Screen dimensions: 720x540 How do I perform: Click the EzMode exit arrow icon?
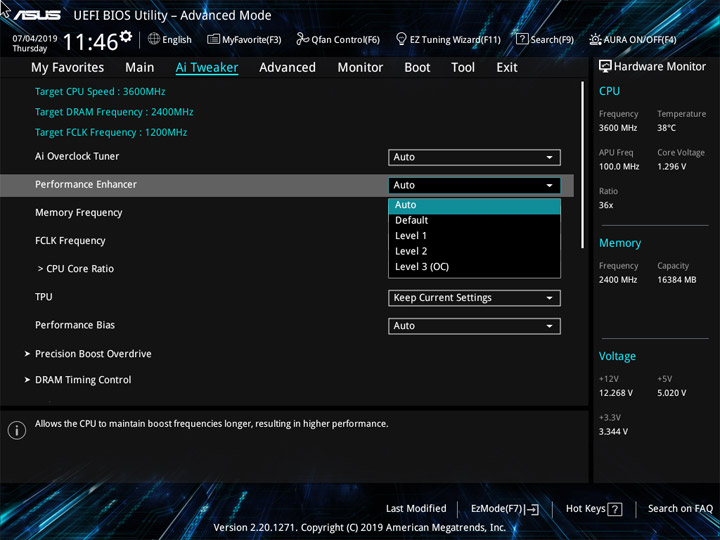tap(532, 509)
